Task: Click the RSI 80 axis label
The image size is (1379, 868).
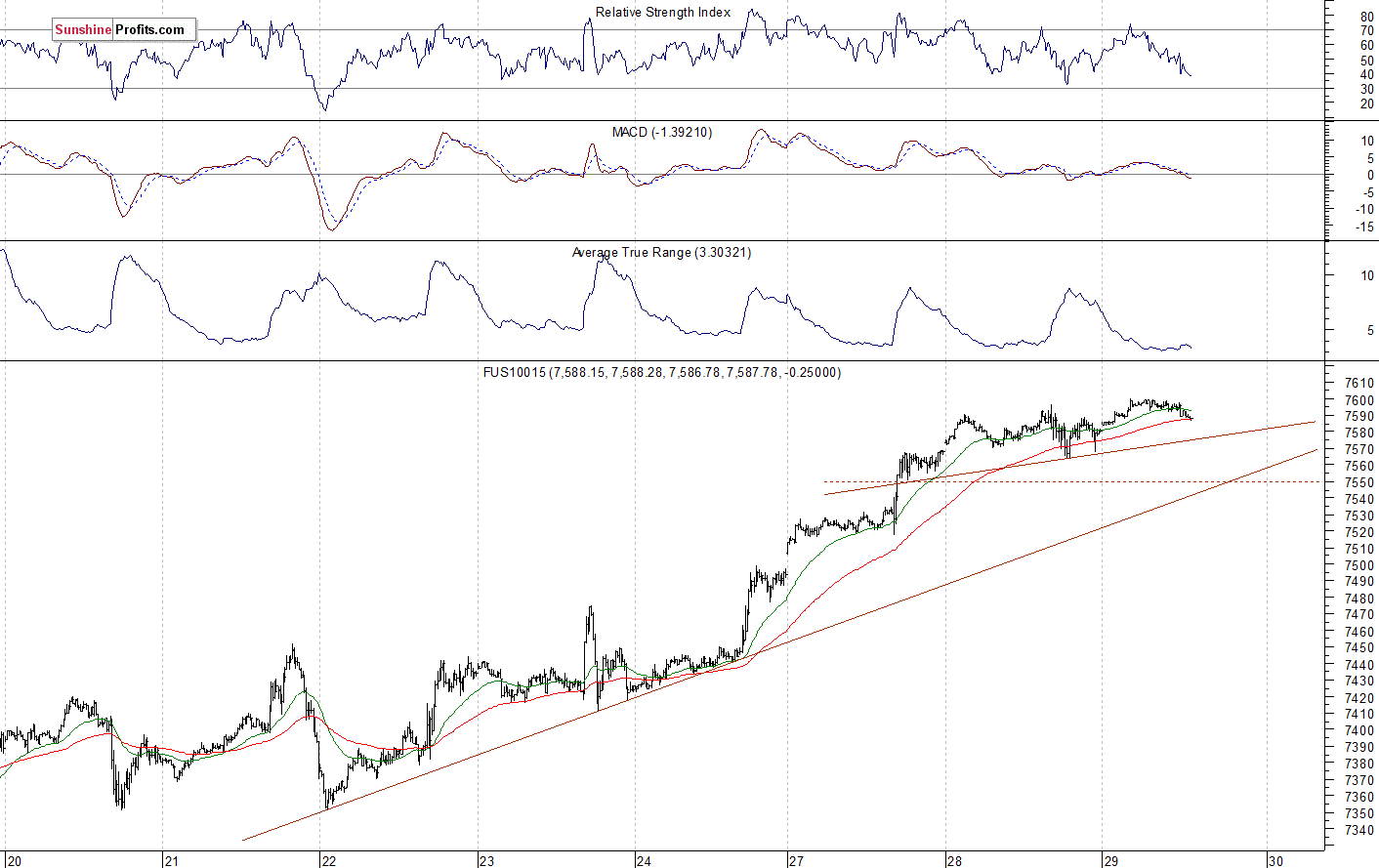Action: 1366,17
